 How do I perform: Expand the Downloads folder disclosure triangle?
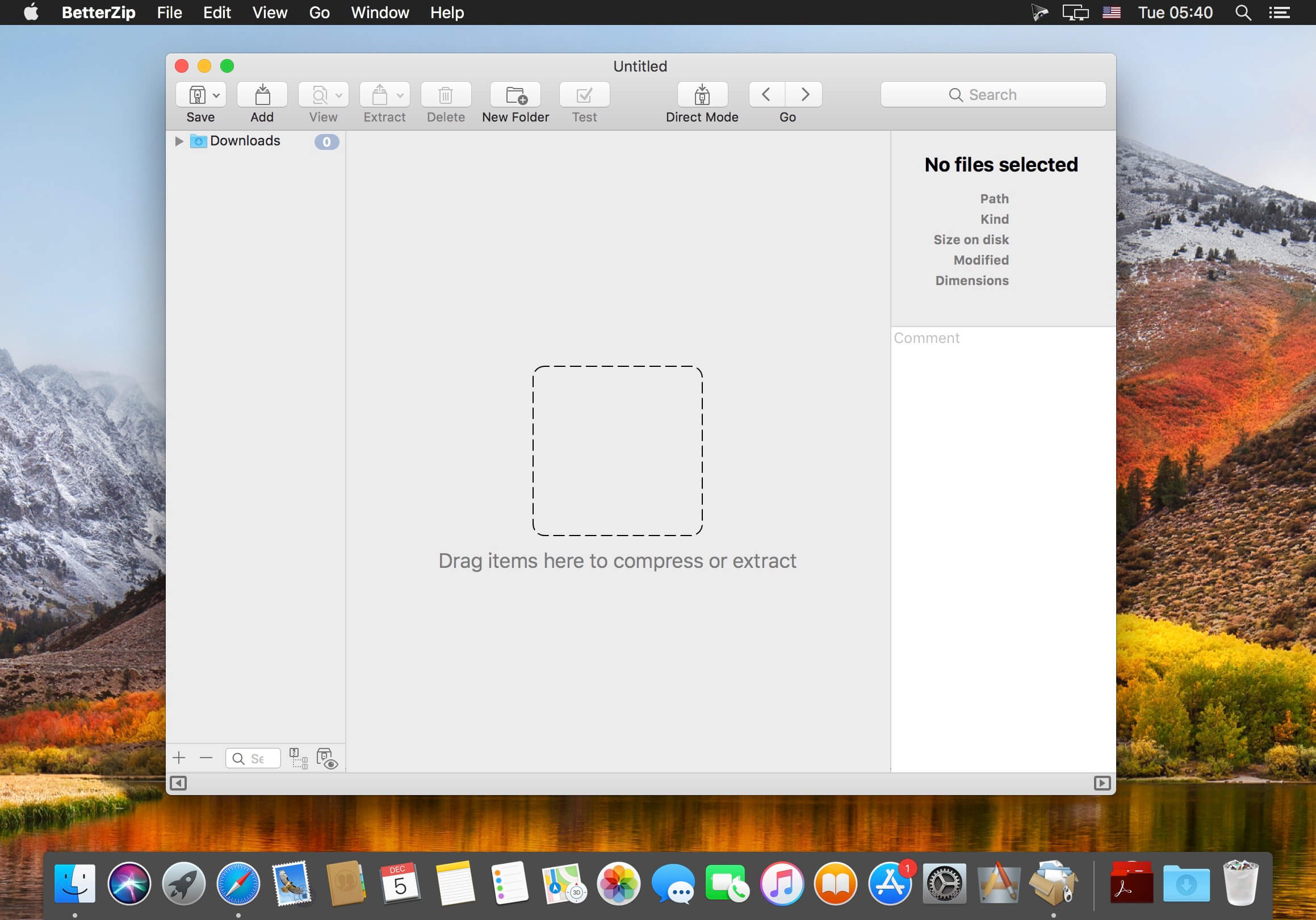[x=179, y=141]
